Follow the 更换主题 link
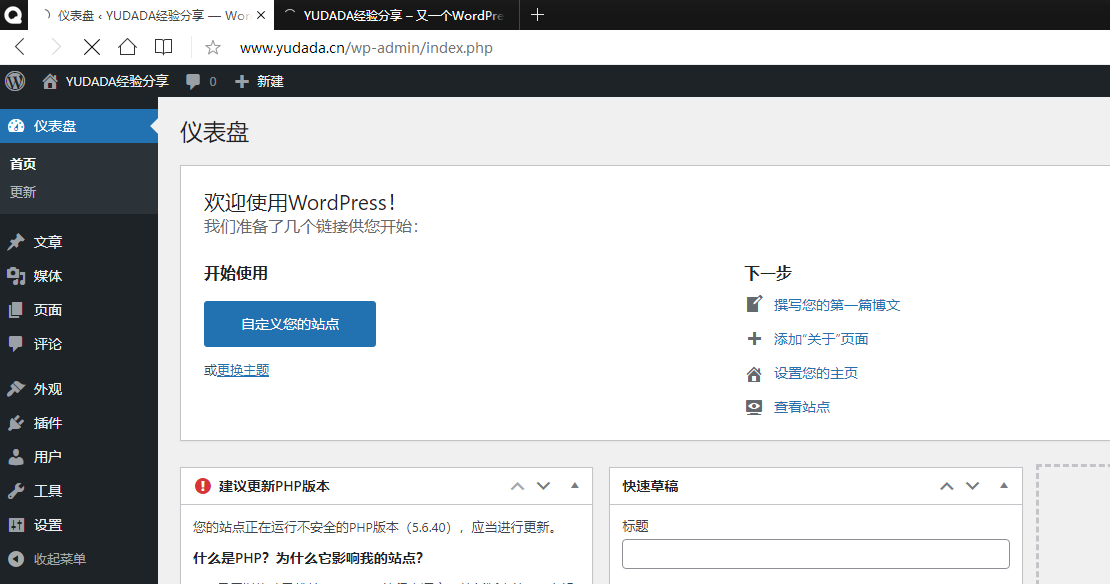 (243, 370)
